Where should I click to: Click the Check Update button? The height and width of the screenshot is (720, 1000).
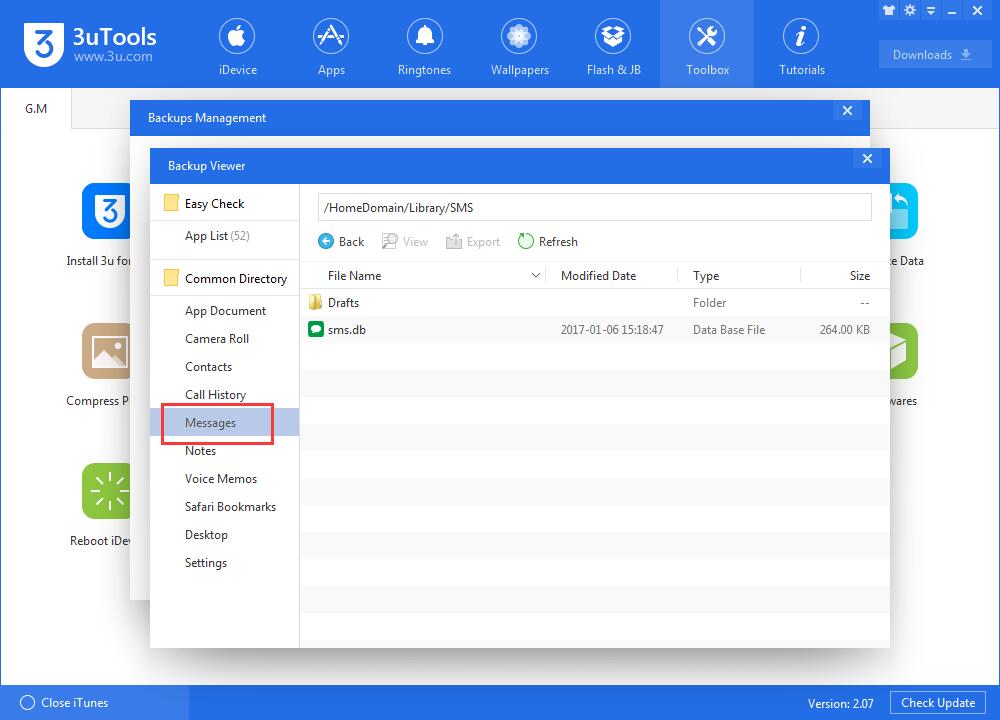tap(938, 703)
